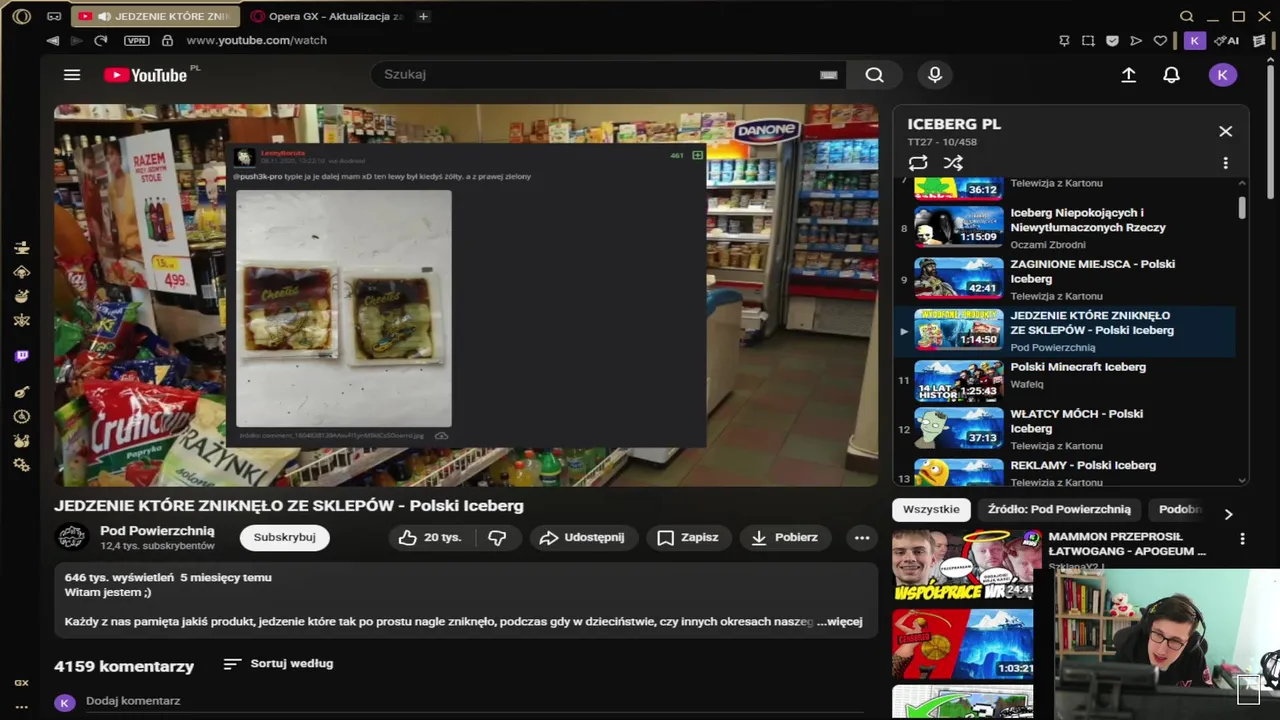This screenshot has width=1280, height=720.
Task: Open the YouTube create upload icon
Action: click(1129, 75)
